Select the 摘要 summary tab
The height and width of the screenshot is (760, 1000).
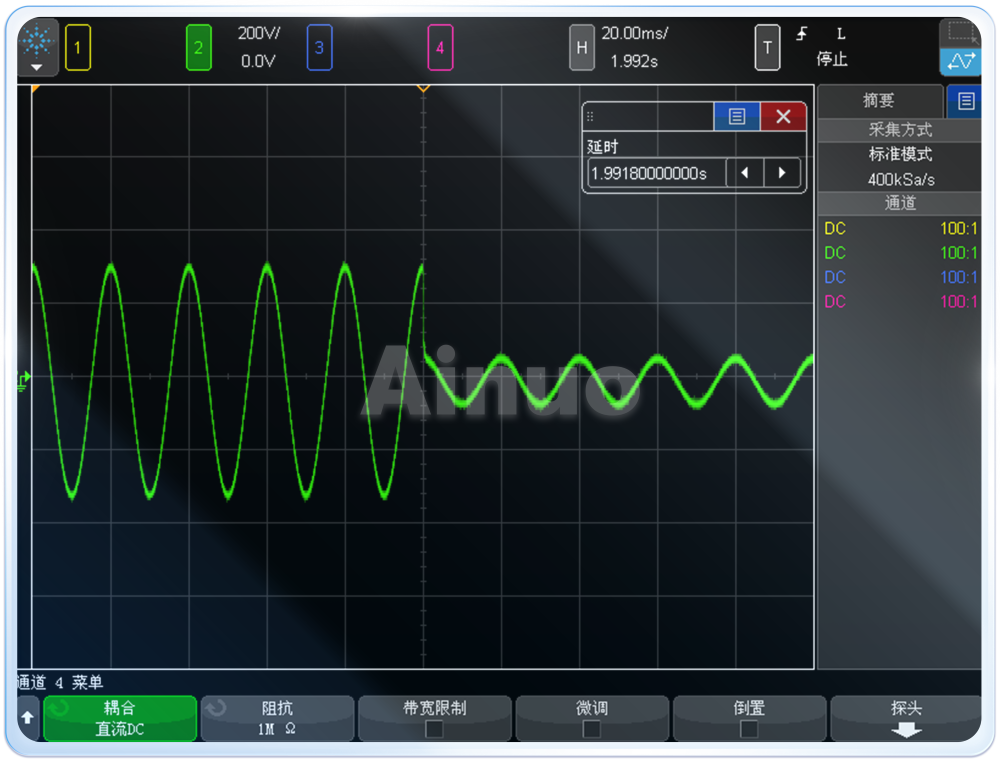[879, 101]
